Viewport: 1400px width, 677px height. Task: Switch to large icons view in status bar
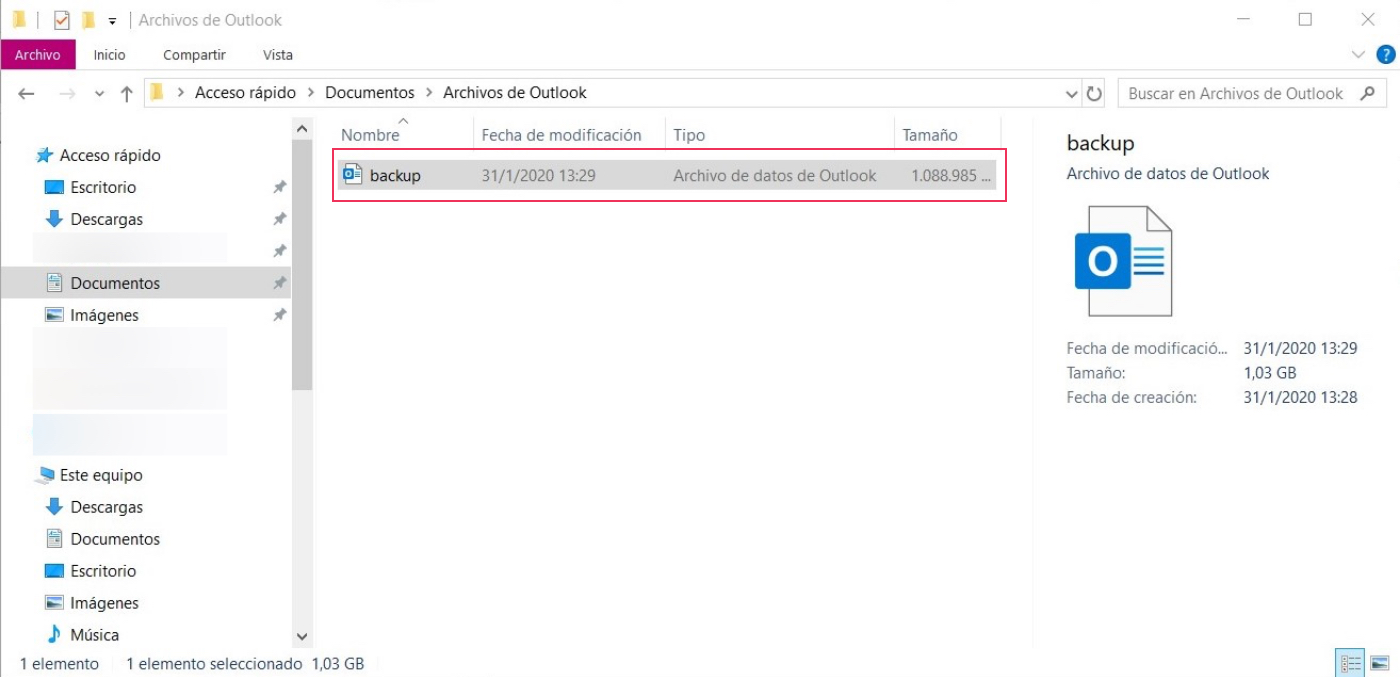1379,663
